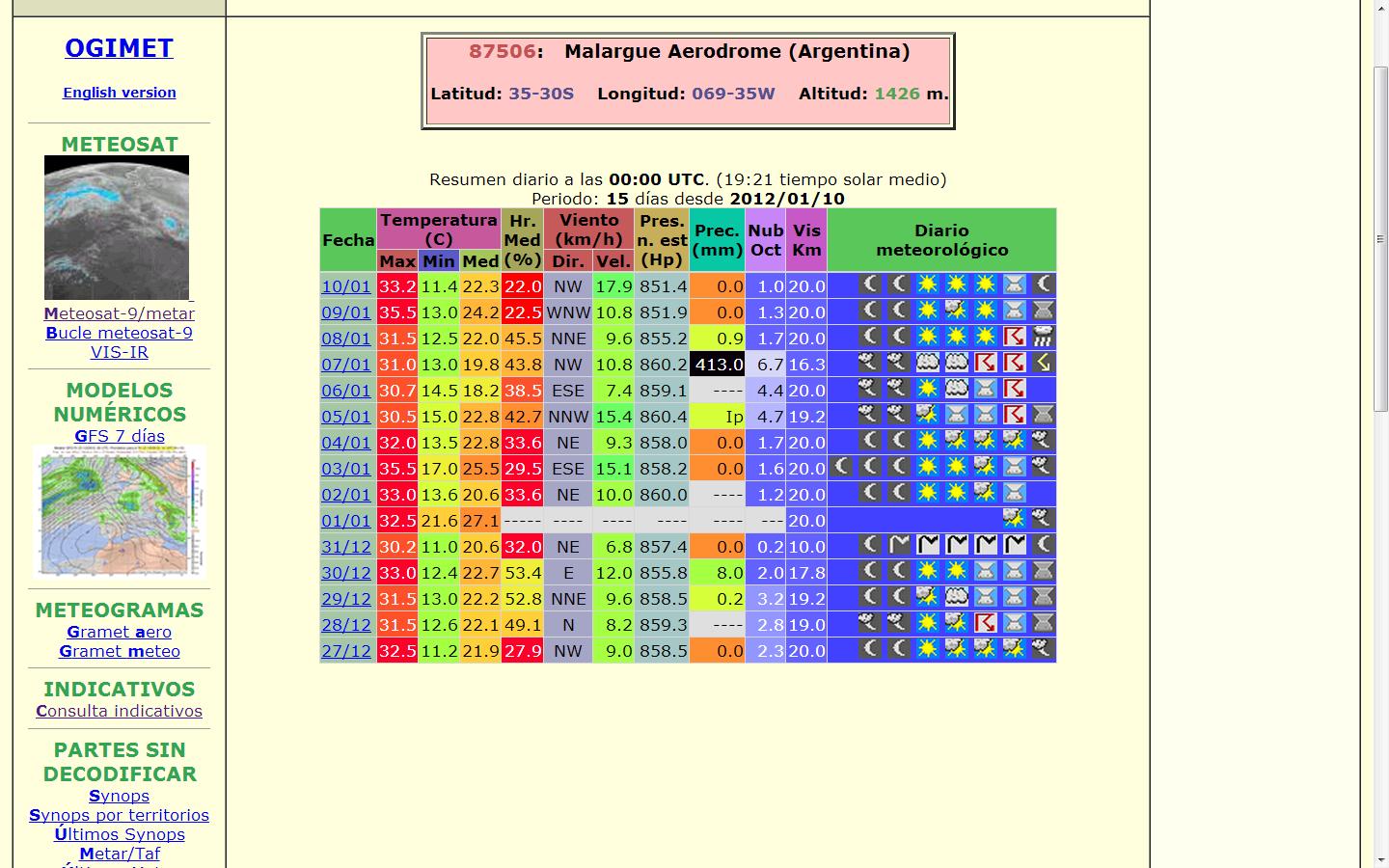The height and width of the screenshot is (868, 1389).
Task: Click the yellow lightning icon in the 07/01 row
Action: tap(1043, 363)
